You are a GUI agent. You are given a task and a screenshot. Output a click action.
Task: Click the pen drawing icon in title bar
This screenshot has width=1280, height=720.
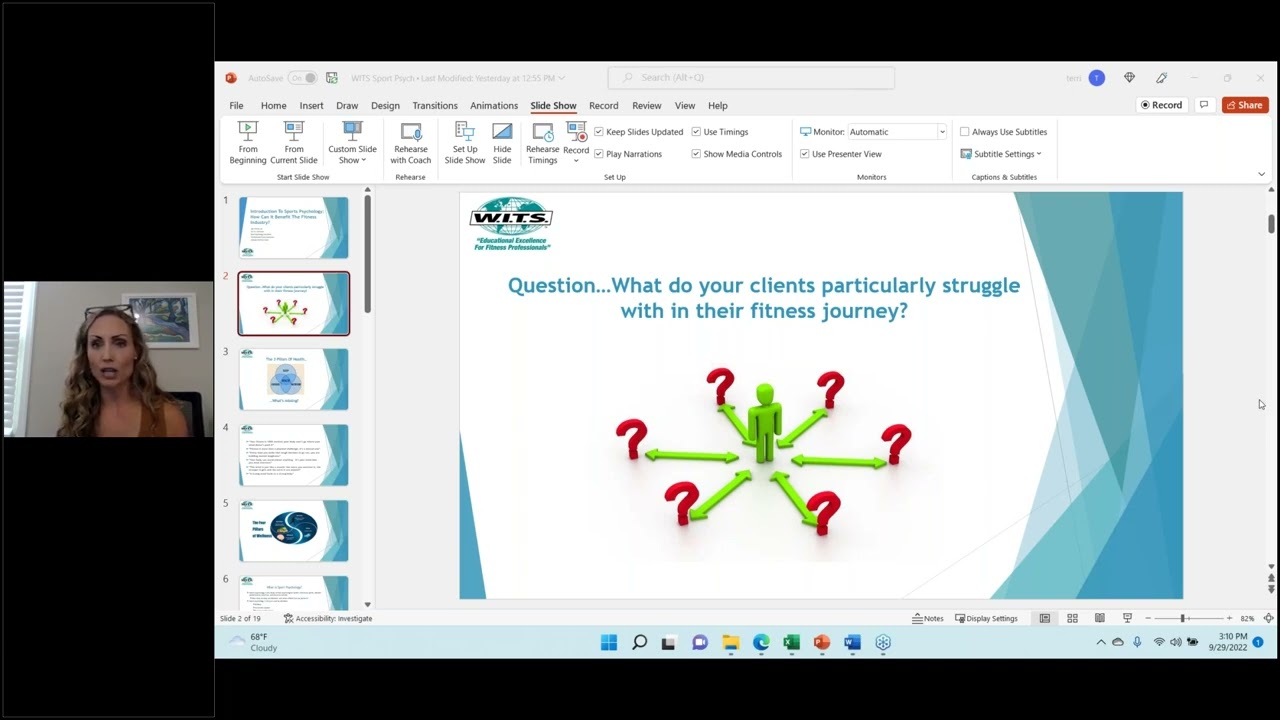pyautogui.click(x=1161, y=78)
